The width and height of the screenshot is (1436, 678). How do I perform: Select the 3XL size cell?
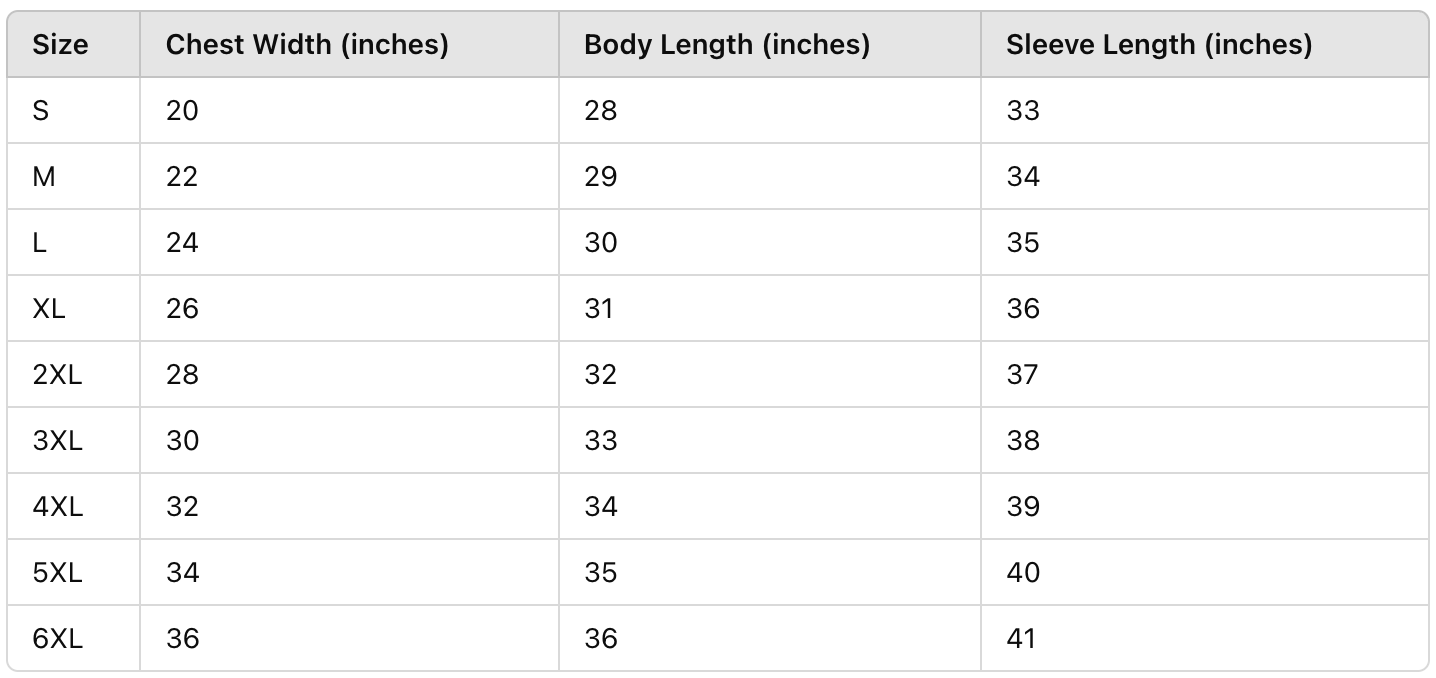pyautogui.click(x=58, y=441)
